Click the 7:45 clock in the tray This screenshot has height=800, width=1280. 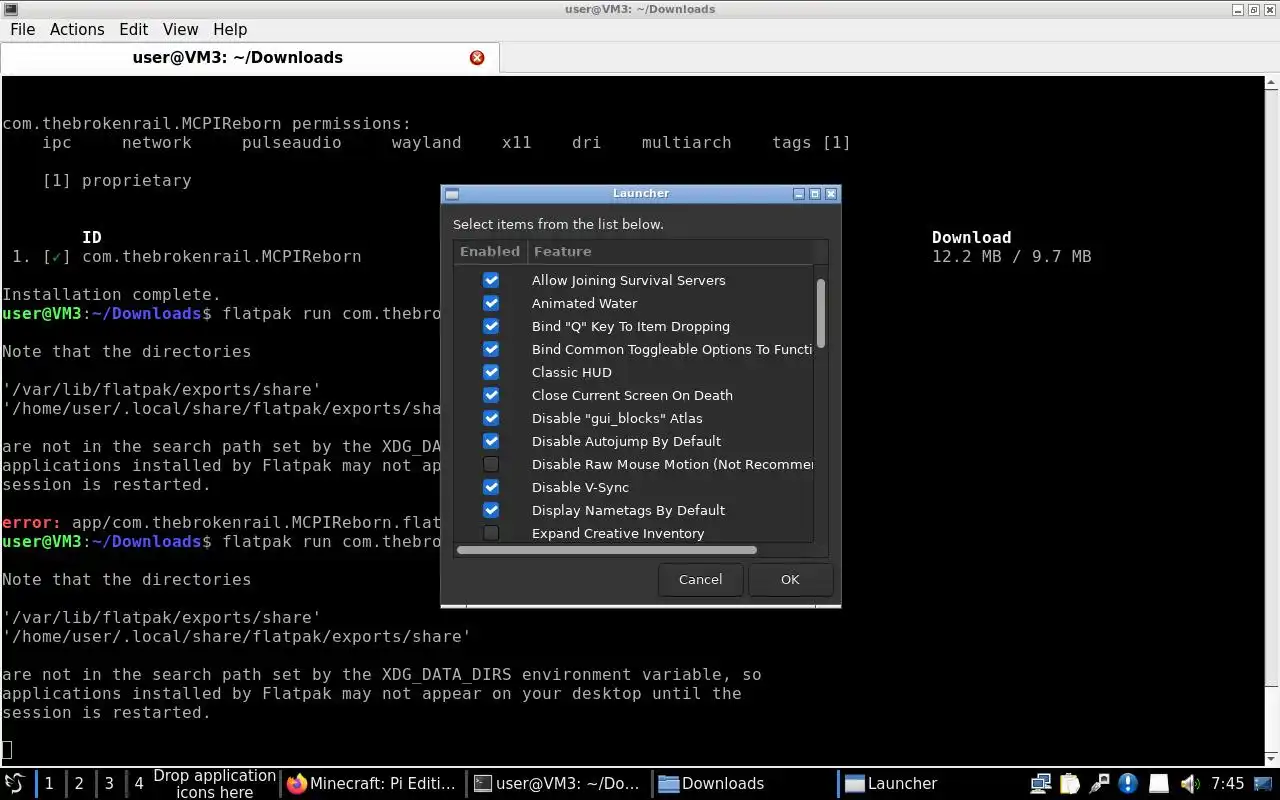click(1227, 783)
